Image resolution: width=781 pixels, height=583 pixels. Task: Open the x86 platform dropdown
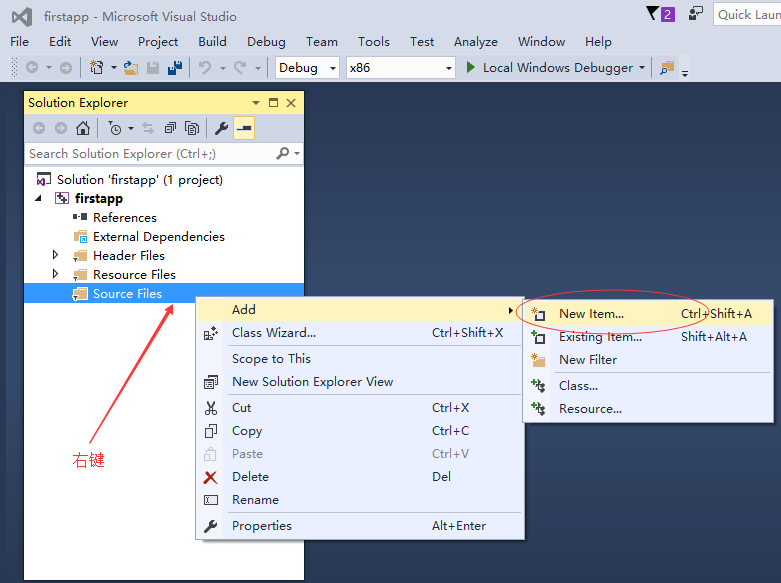click(400, 68)
